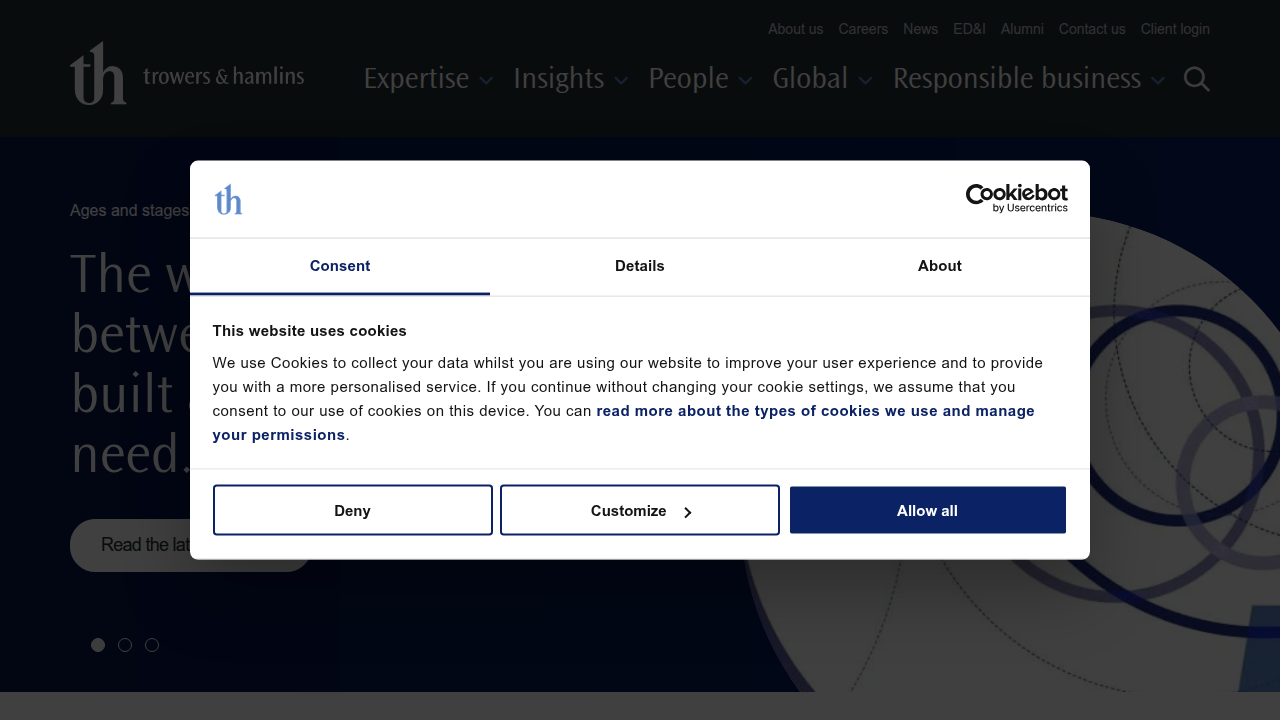Go to the About us link
This screenshot has height=720, width=1280.
(x=796, y=29)
